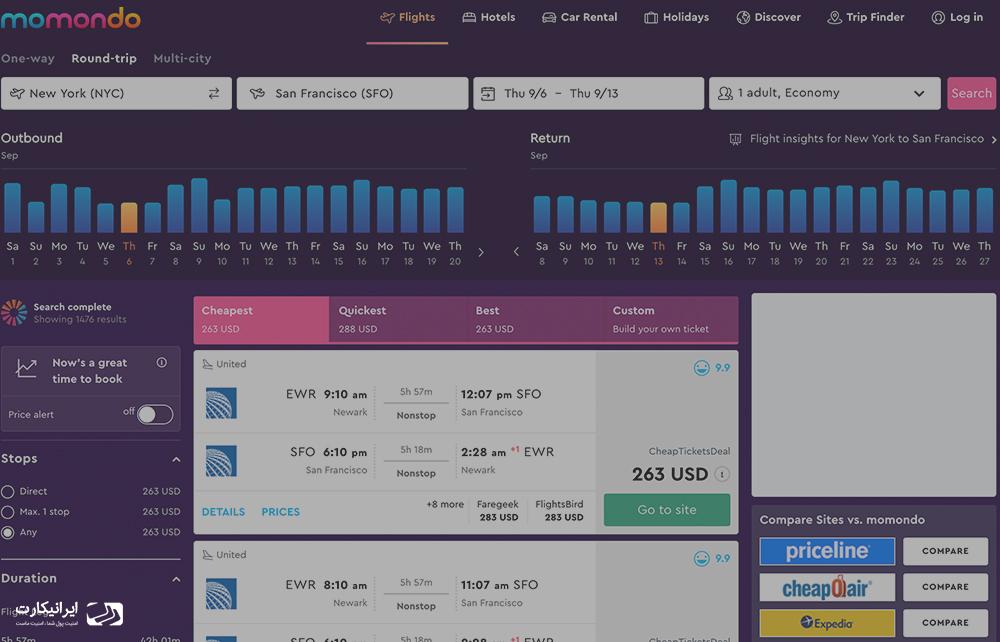
Task: Click the Expedia logo
Action: point(827,623)
